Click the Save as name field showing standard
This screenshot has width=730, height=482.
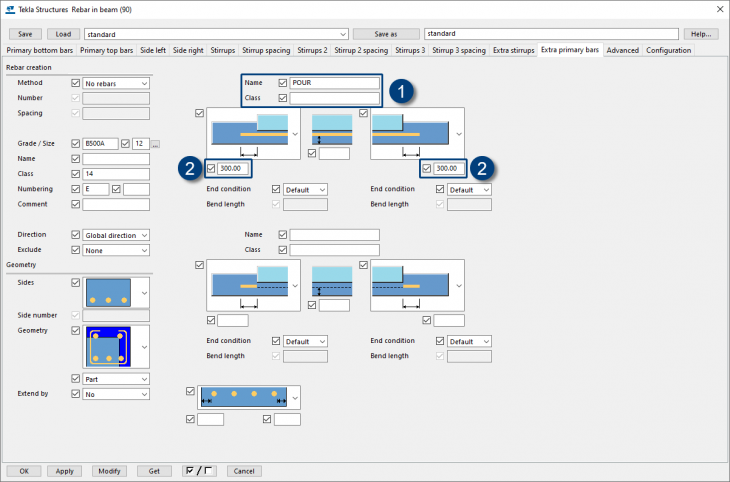pyautogui.click(x=551, y=34)
